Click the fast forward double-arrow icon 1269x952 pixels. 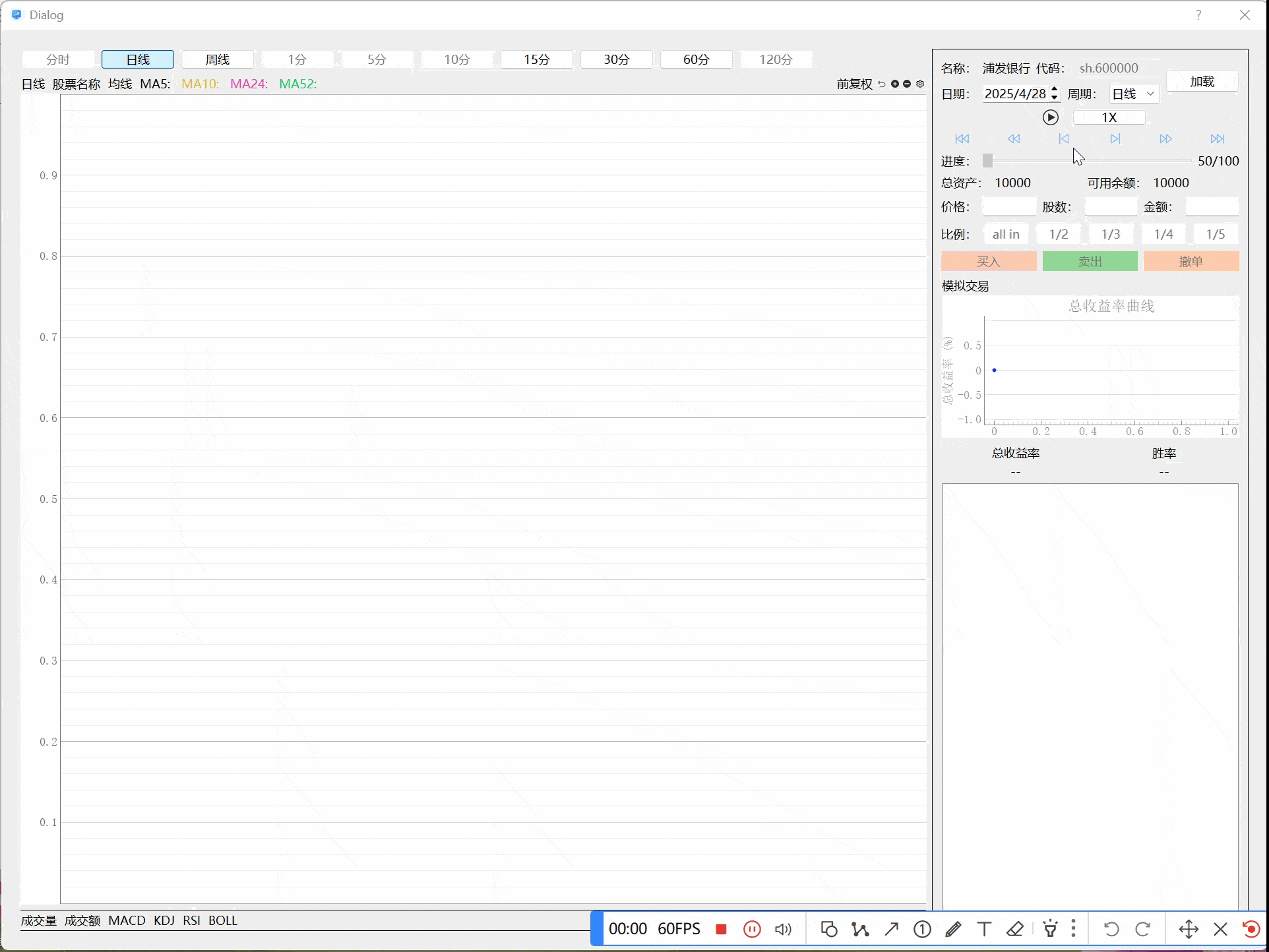point(1165,139)
